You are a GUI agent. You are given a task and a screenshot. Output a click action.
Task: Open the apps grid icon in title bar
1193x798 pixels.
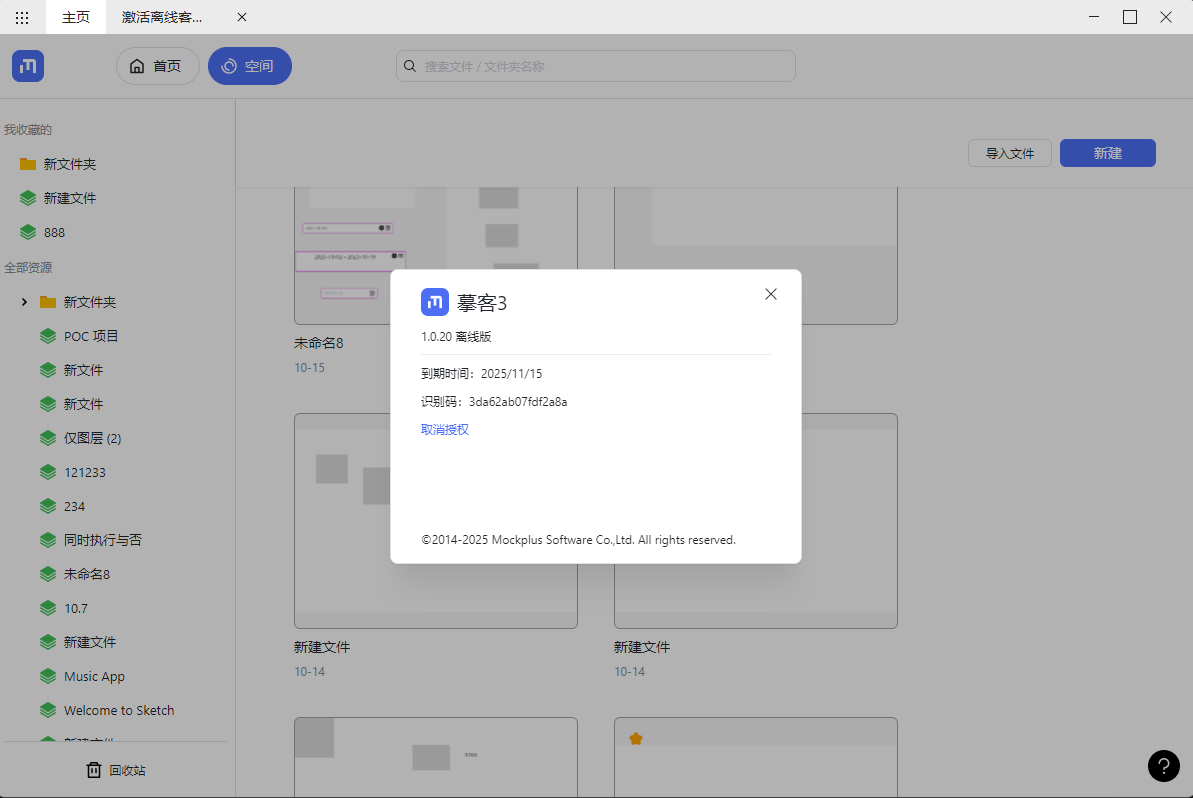click(22, 17)
